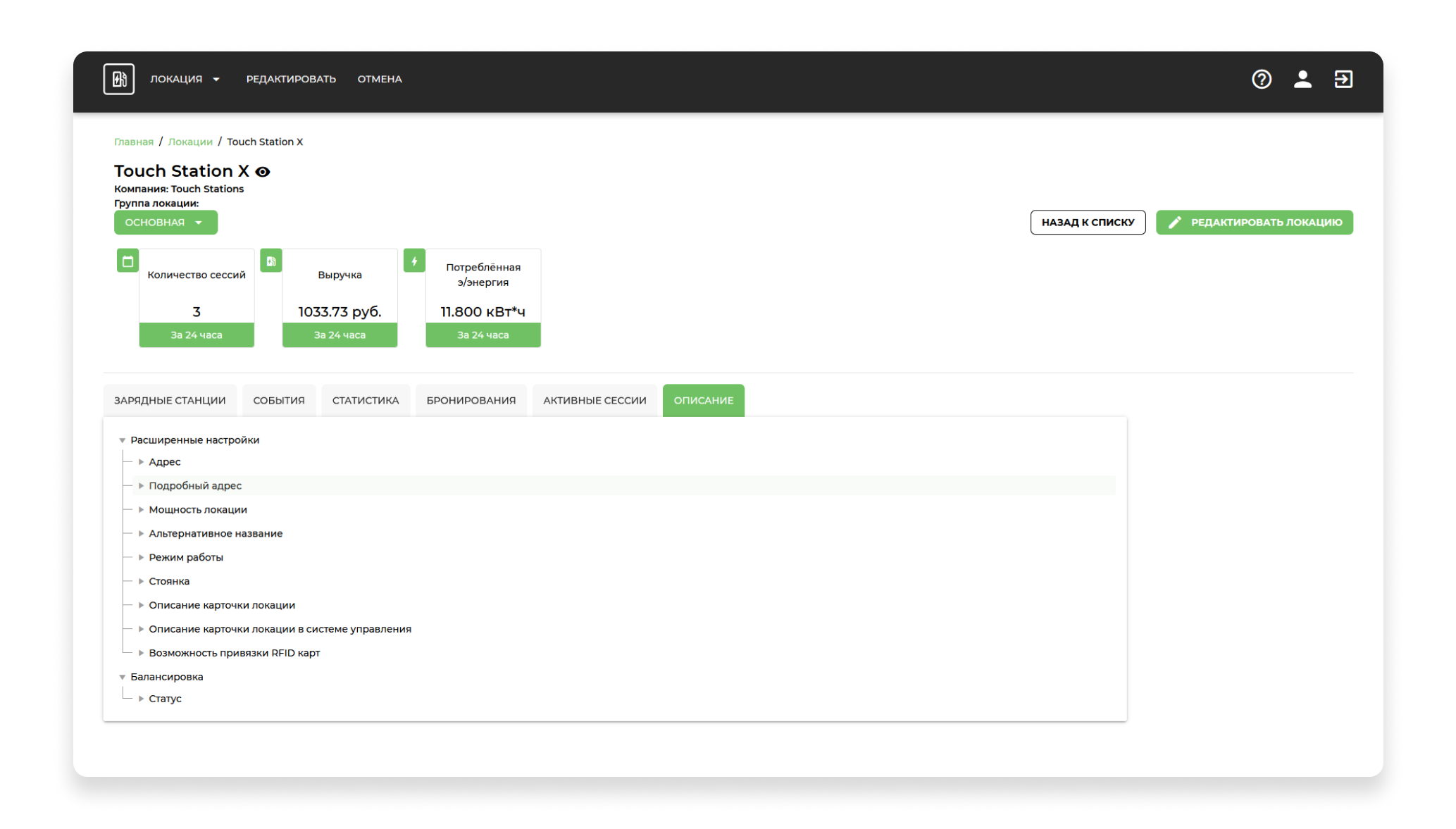Image resolution: width=1456 pixels, height=829 pixels.
Task: Switch to СОБЫТИЯ tab
Action: (279, 401)
